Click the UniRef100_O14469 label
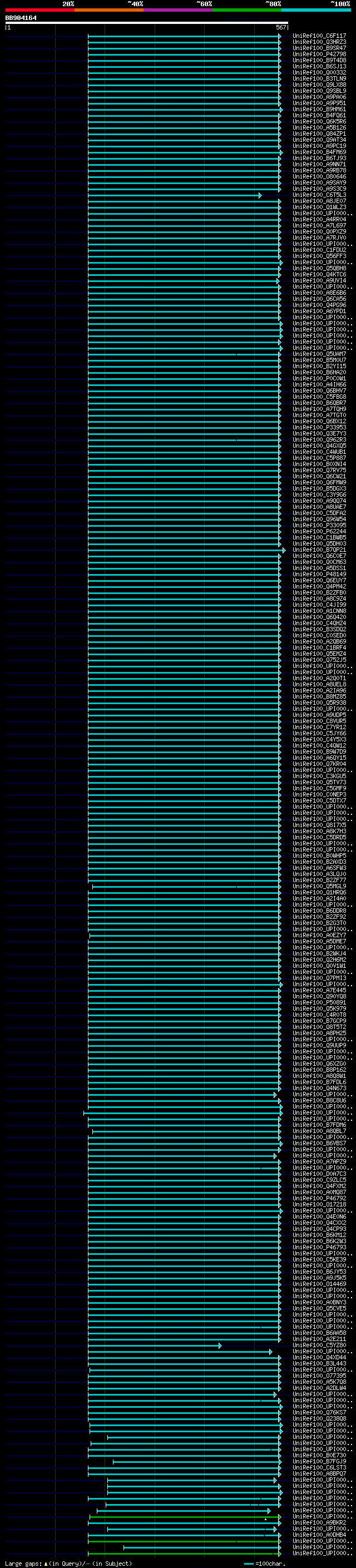The width and height of the screenshot is (356, 1568). 319,1284
